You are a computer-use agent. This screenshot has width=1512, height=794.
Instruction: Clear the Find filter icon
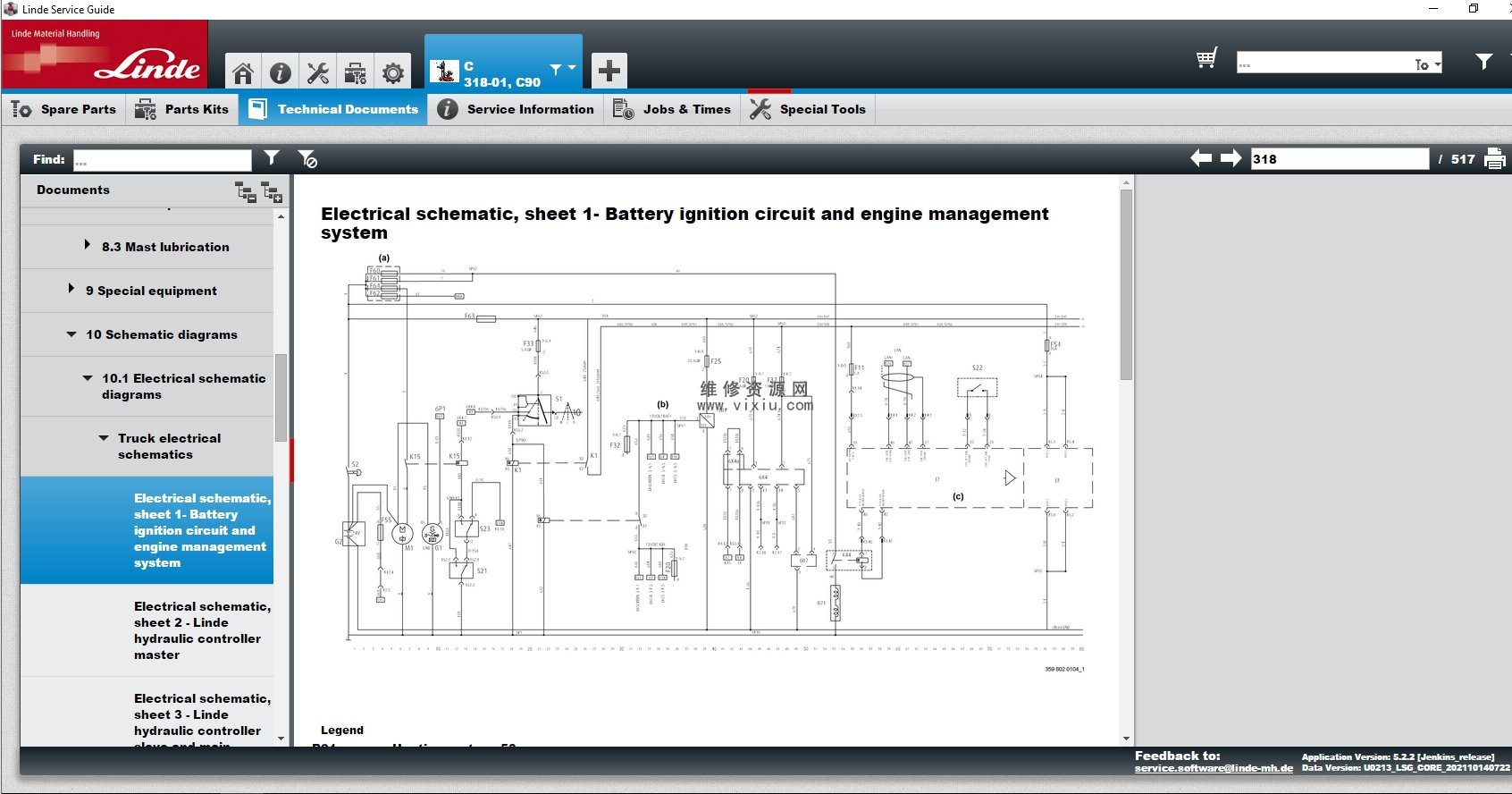pos(307,159)
